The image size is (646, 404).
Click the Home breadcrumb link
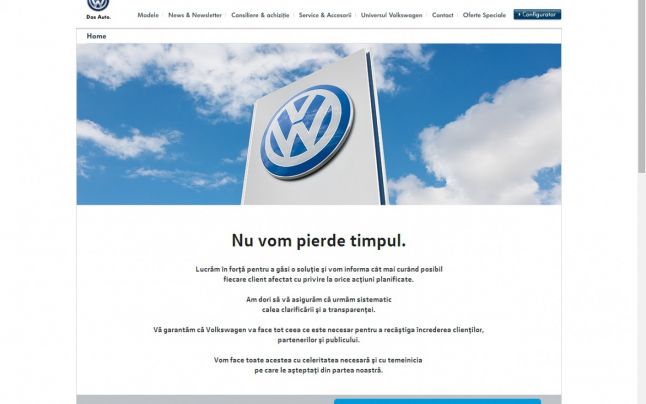tap(96, 36)
